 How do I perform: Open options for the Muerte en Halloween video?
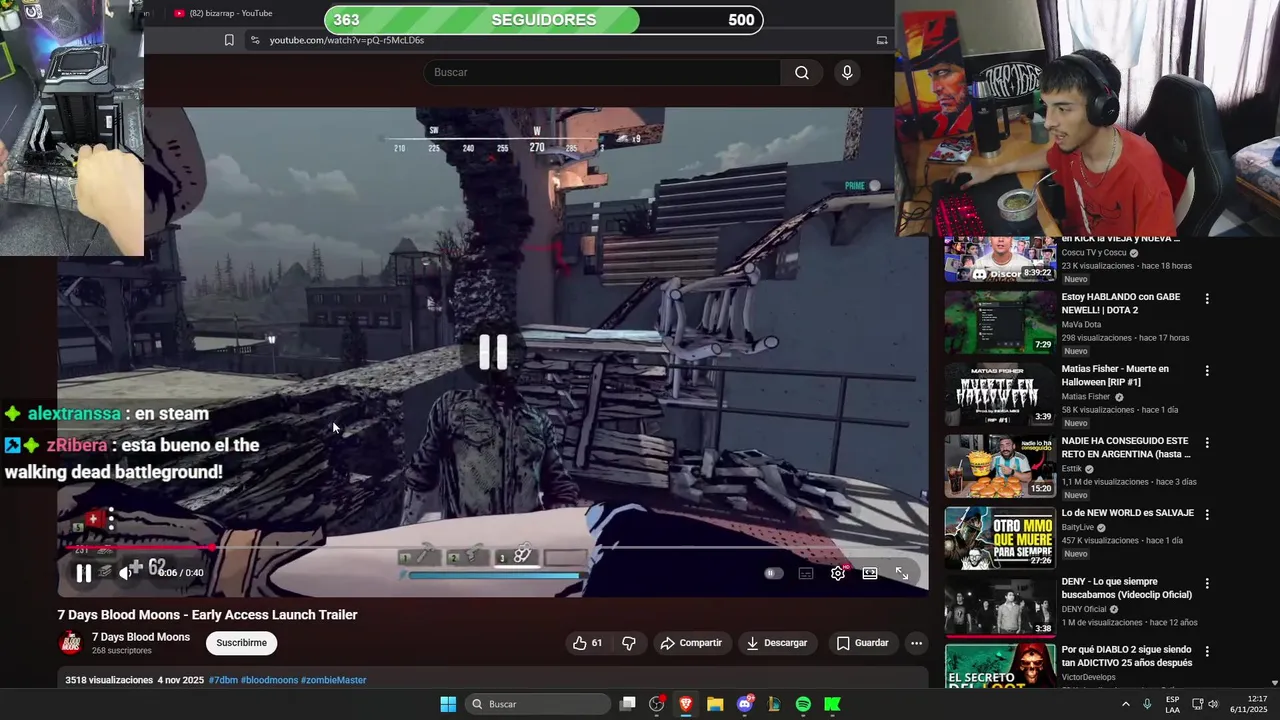point(1207,371)
